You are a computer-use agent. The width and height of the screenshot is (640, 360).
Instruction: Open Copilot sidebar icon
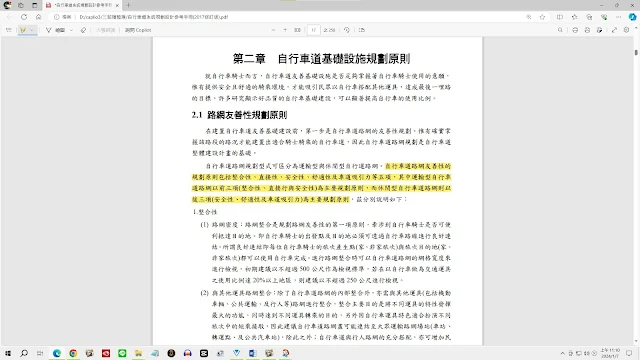[632, 17]
